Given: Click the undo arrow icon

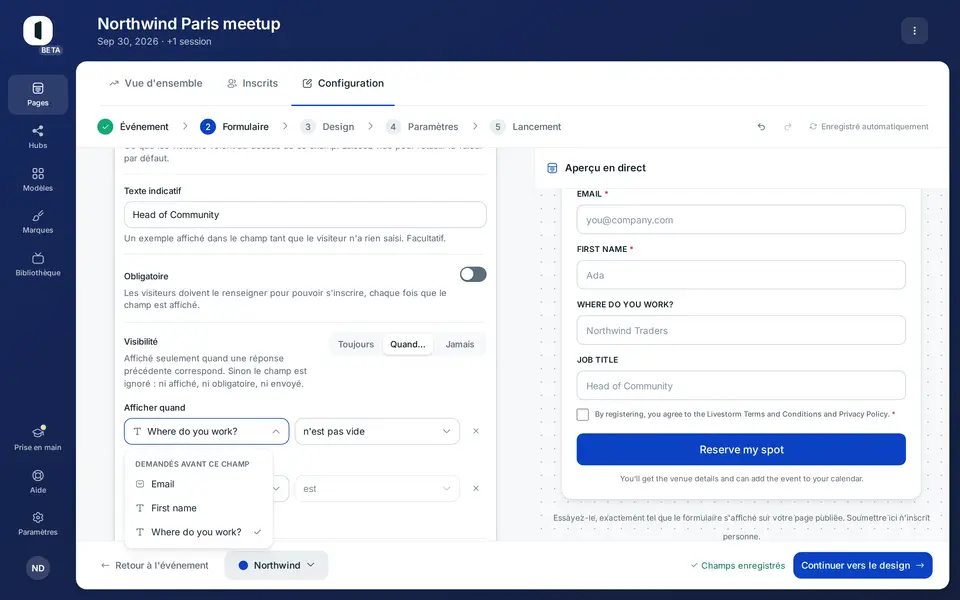Looking at the screenshot, I should [x=761, y=127].
